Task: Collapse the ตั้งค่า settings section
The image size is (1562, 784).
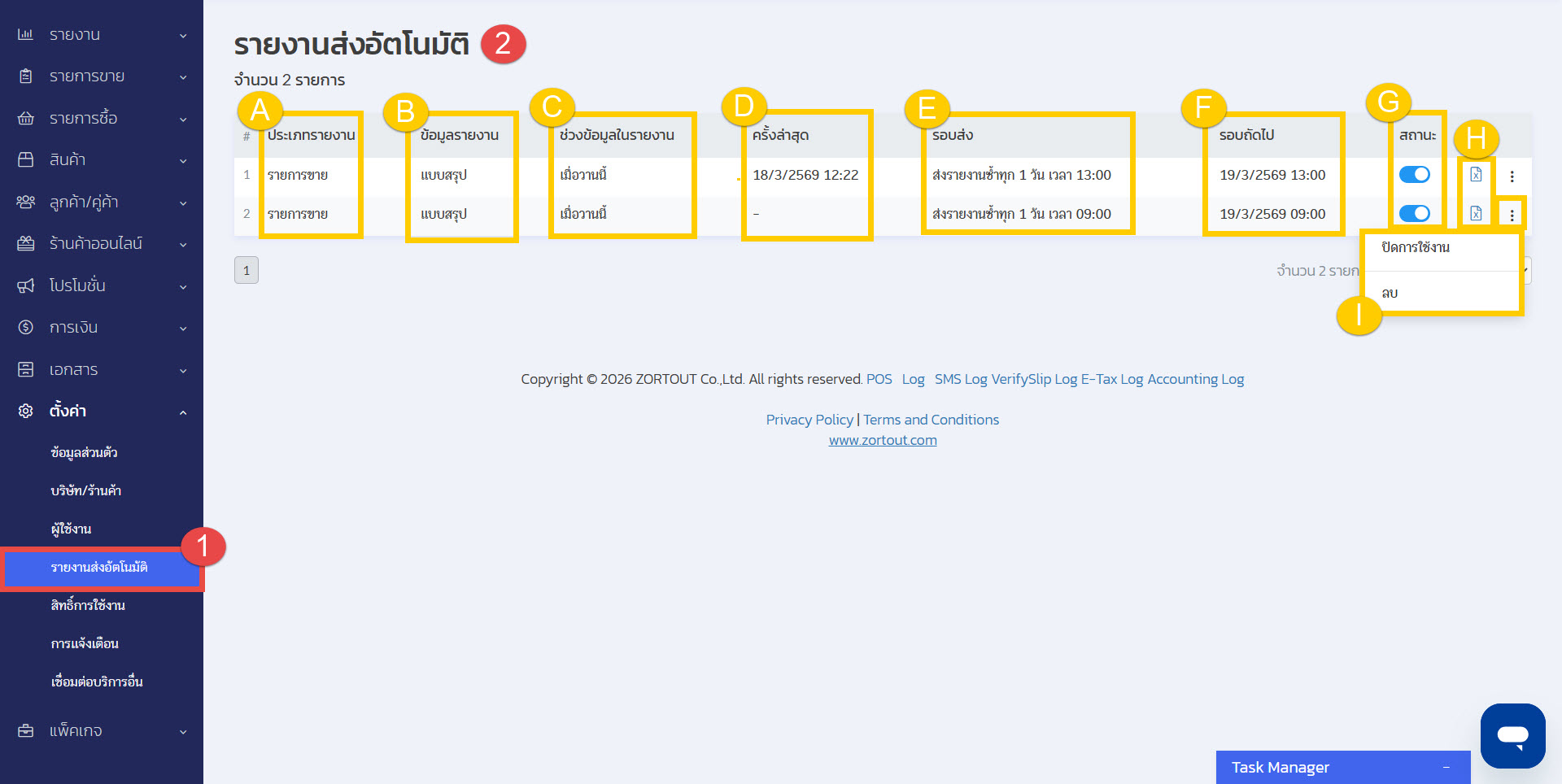Action: (x=183, y=412)
